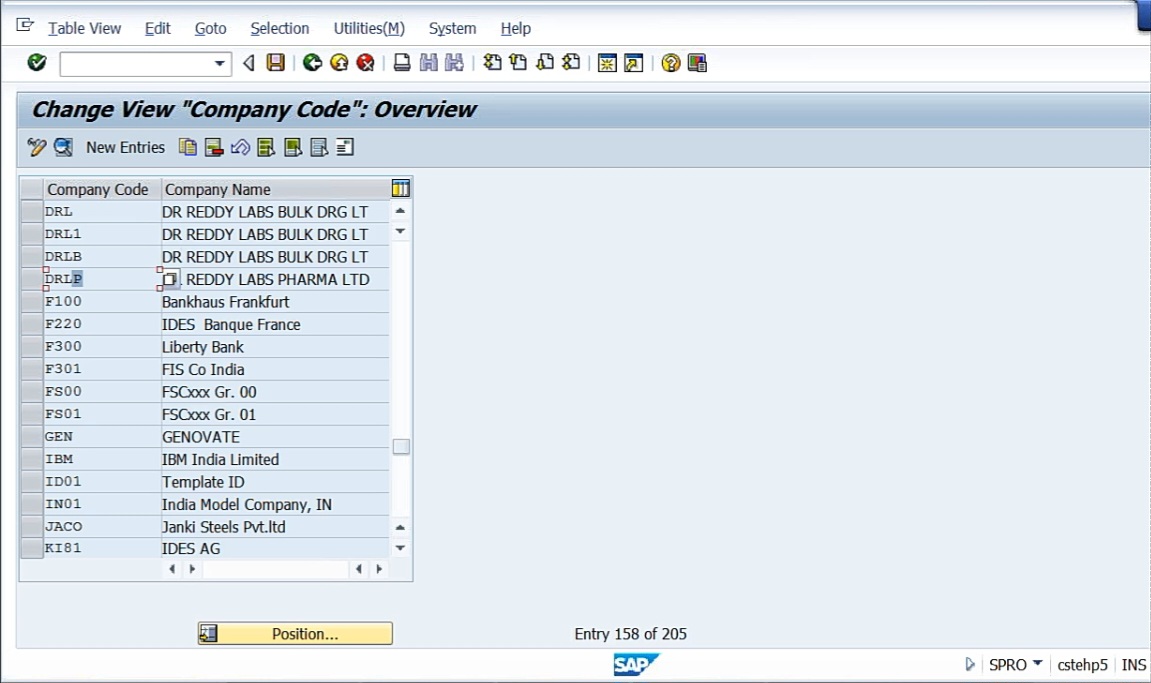Click the search help button in the DRLP name cell
This screenshot has height=683, width=1151.
(x=170, y=279)
